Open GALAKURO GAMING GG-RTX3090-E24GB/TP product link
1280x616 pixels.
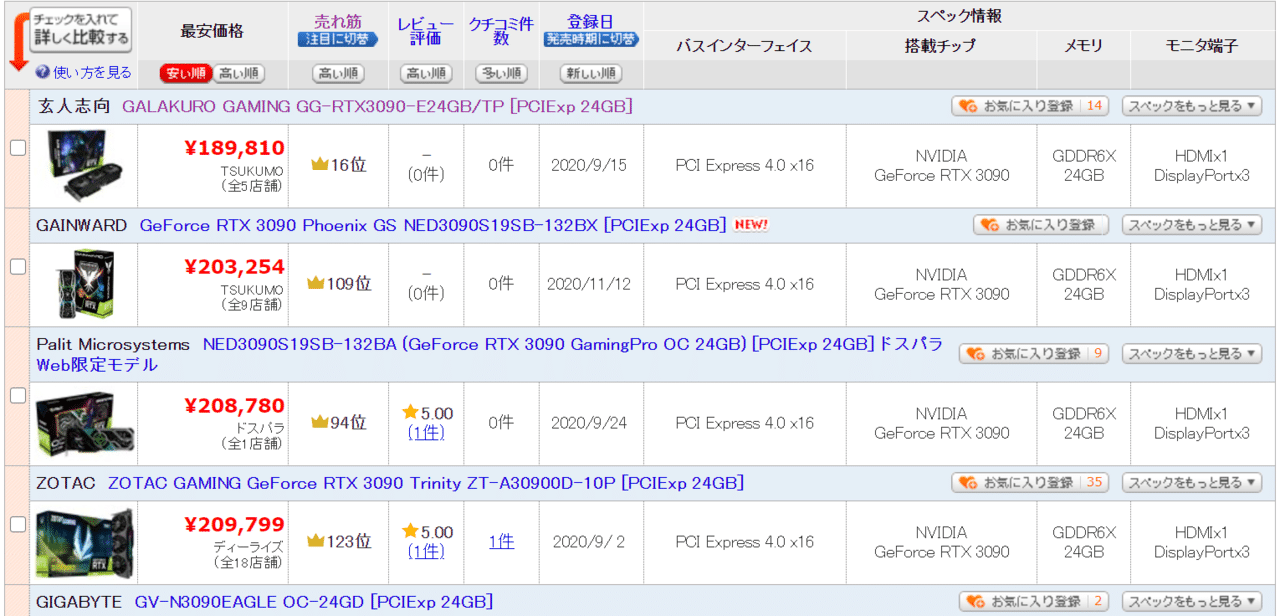(377, 106)
